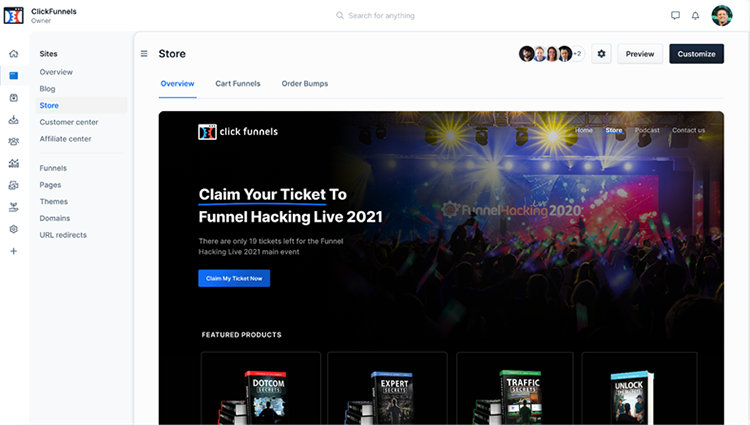Screen dimensions: 750x425
Task: Open the Expert Secrets product card
Action: point(387,388)
